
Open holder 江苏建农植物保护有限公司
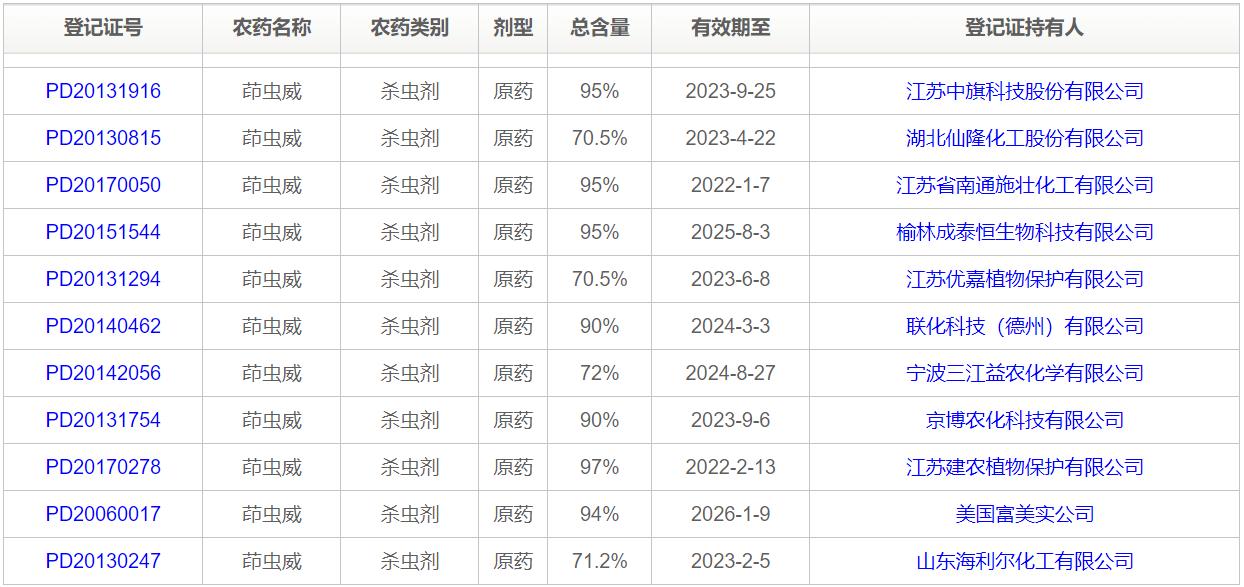tap(1025, 467)
